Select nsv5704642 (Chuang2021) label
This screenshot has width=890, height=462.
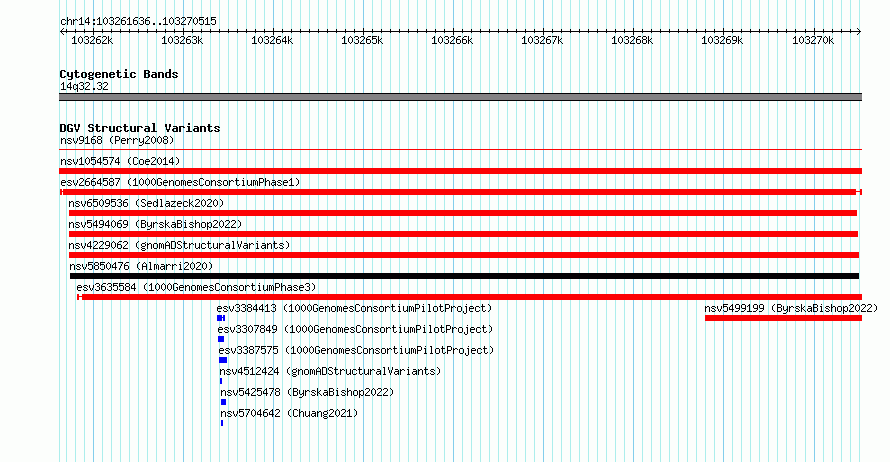point(289,413)
